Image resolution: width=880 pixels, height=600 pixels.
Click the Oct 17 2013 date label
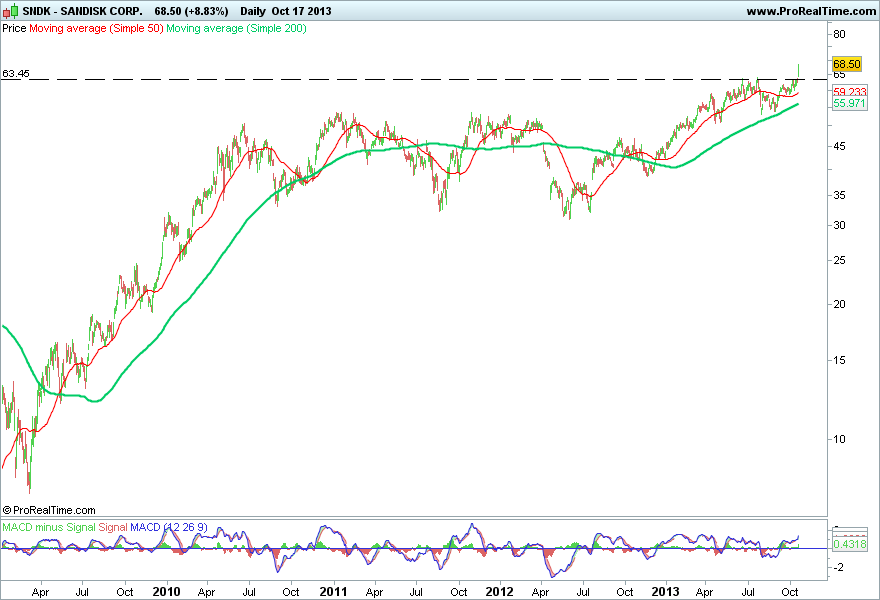[x=301, y=11]
